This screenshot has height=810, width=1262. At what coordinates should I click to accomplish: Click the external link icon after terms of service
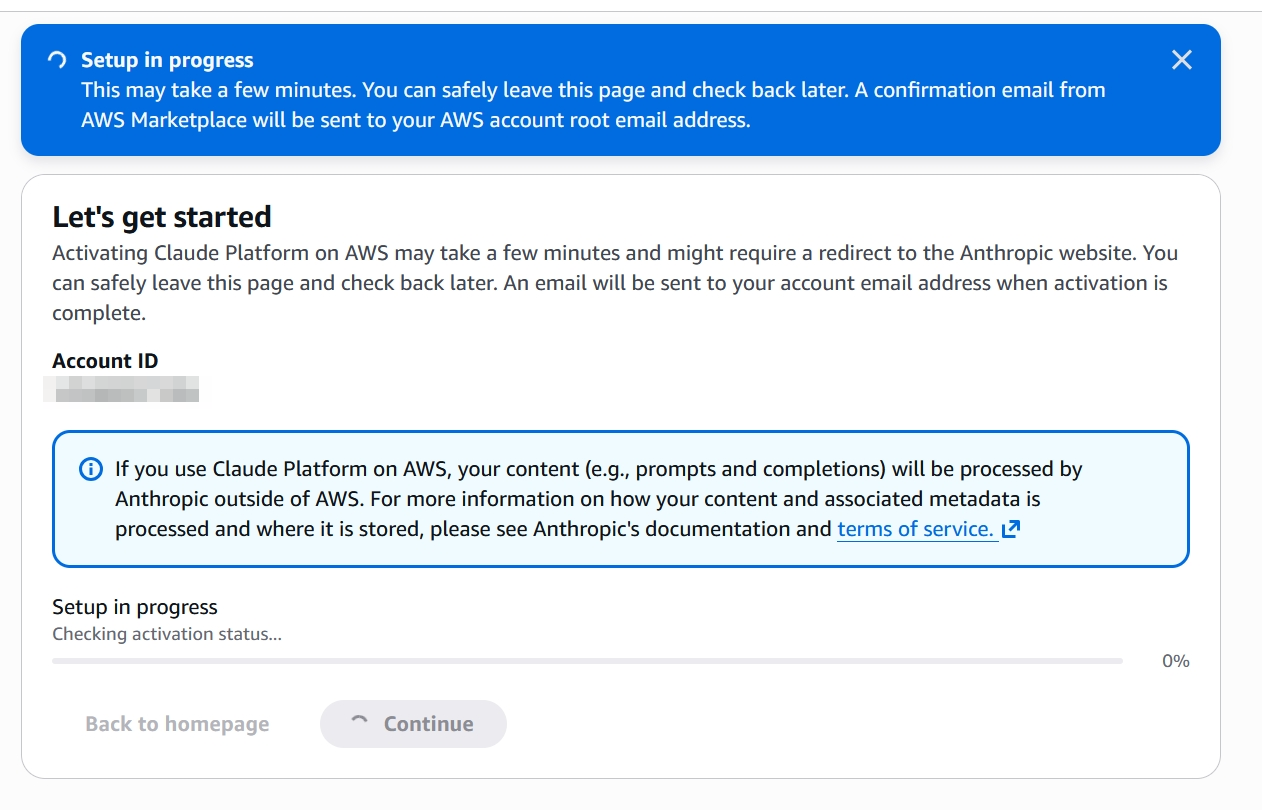[1010, 529]
